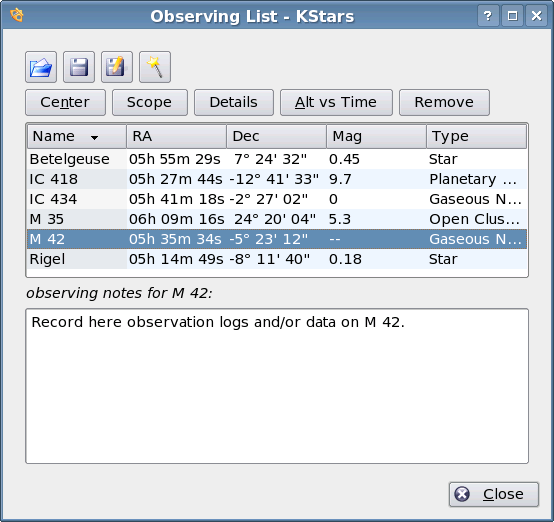This screenshot has height=522, width=554.
Task: Click the KStars icon in title bar
Action: point(17,15)
